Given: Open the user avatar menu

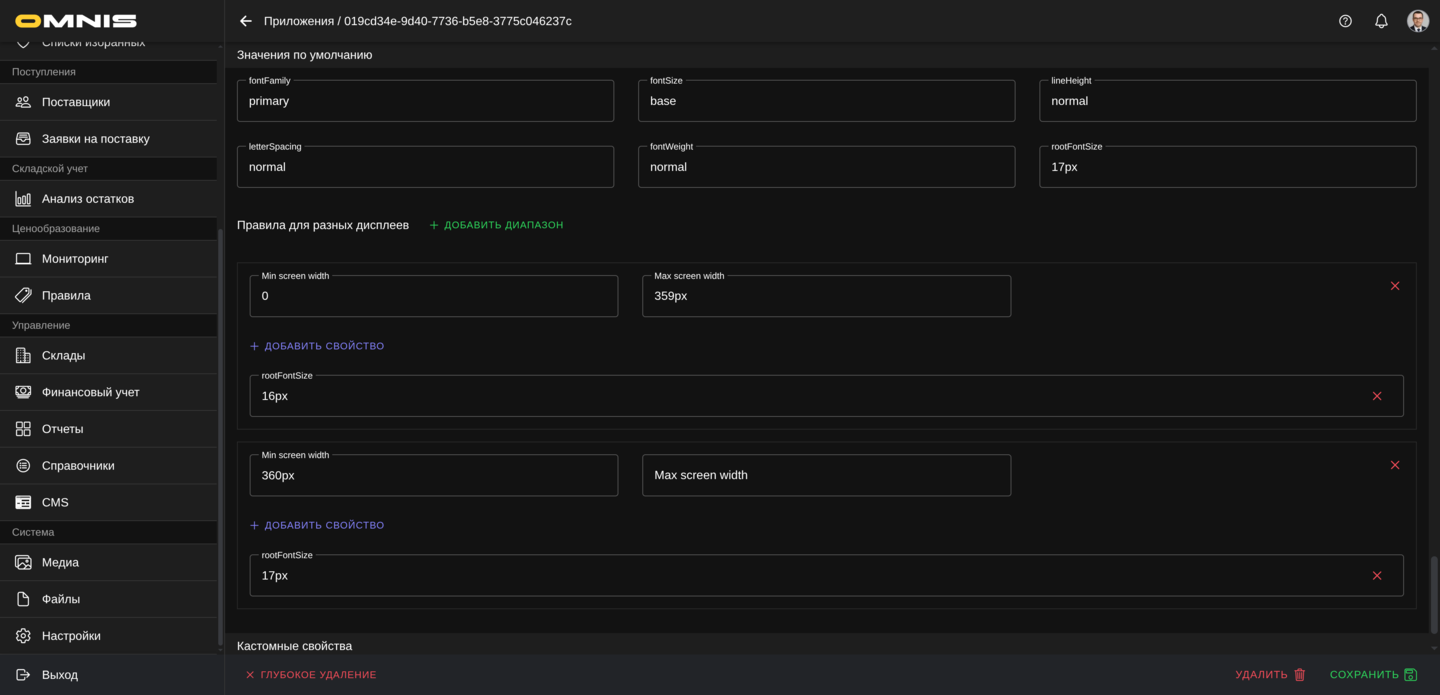Looking at the screenshot, I should 1418,20.
